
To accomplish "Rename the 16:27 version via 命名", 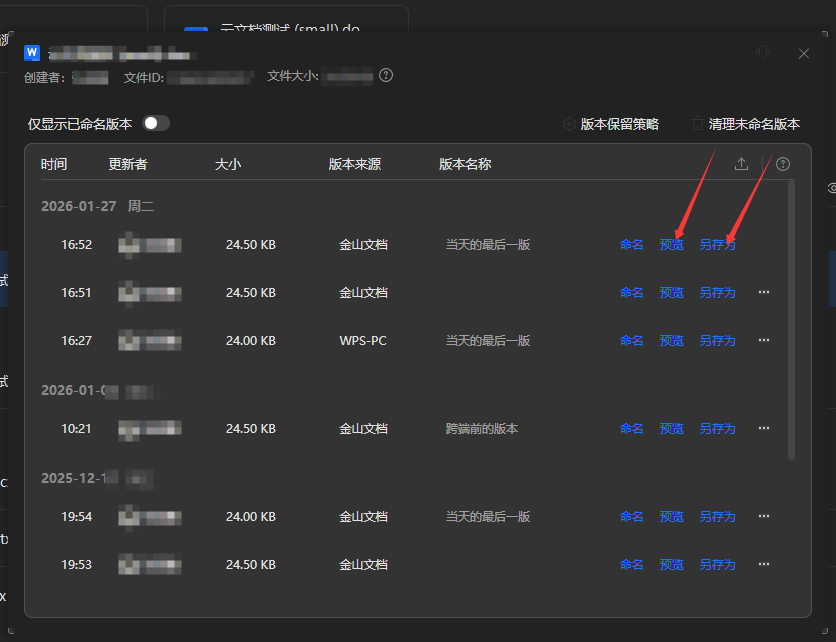I will [x=631, y=340].
